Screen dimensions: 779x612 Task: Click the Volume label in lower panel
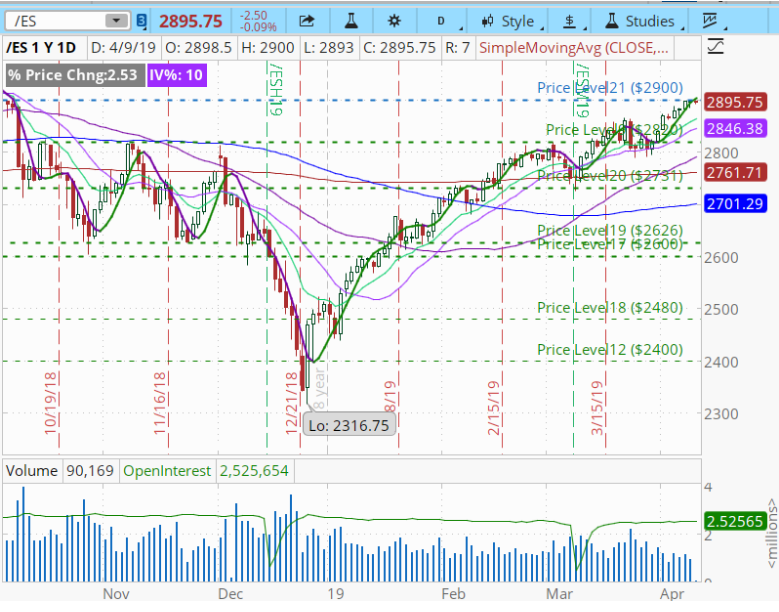pos(32,471)
